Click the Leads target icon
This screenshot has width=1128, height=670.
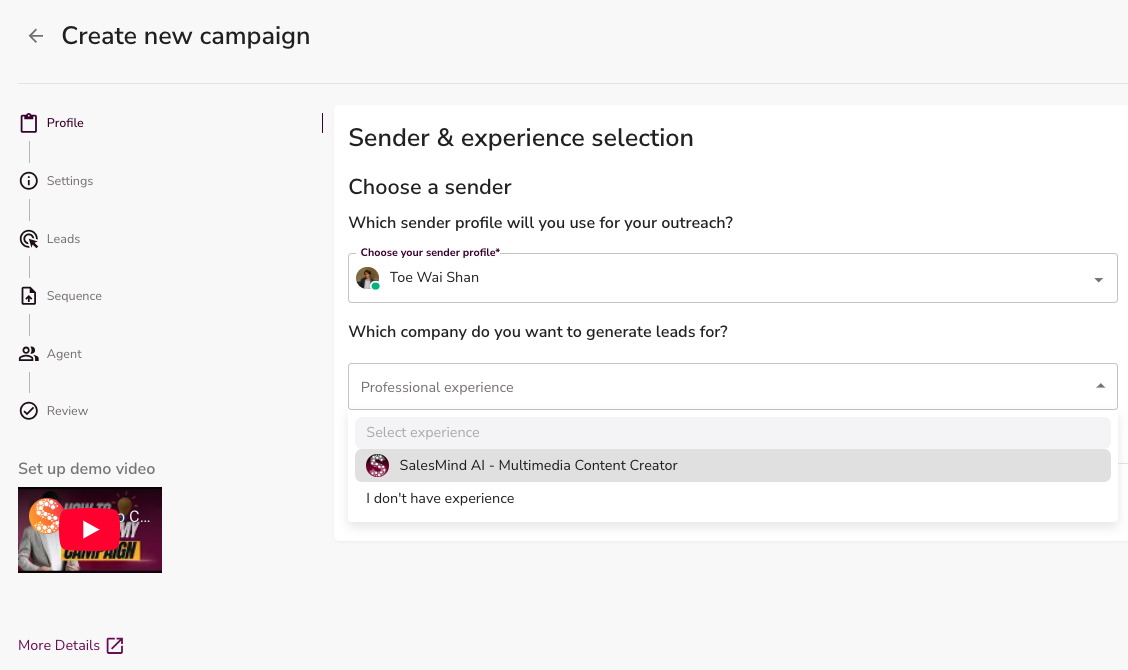(x=29, y=239)
